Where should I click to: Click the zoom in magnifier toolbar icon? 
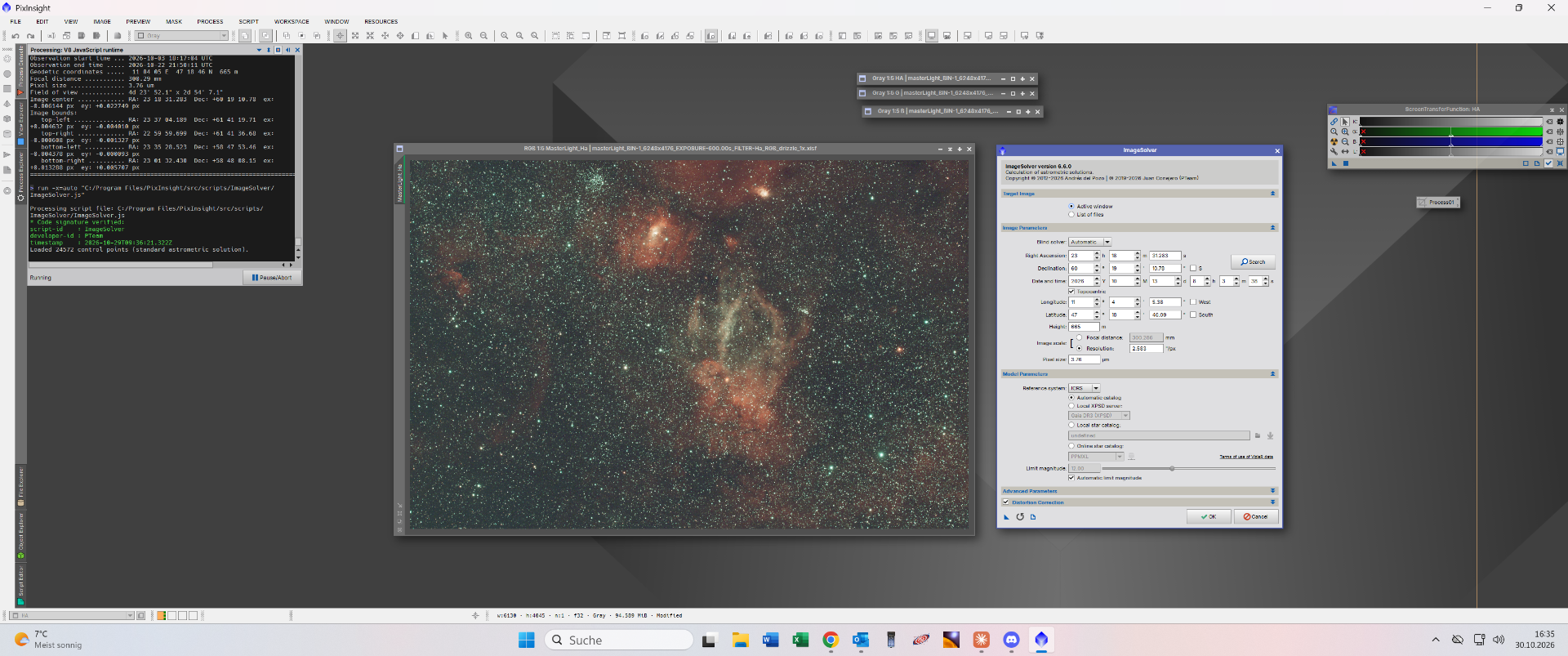(469, 36)
